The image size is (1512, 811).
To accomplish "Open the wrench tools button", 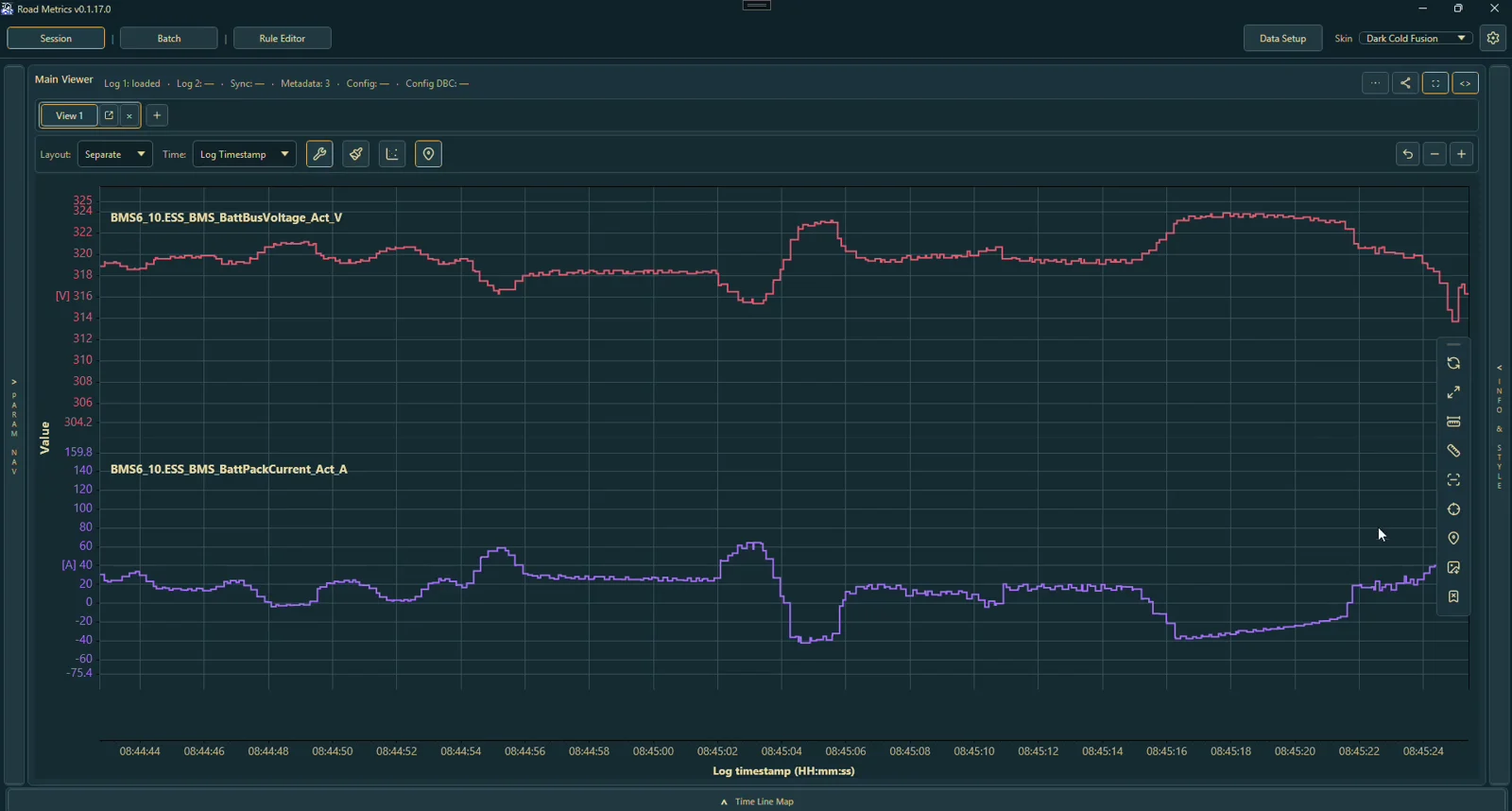I will pos(319,154).
